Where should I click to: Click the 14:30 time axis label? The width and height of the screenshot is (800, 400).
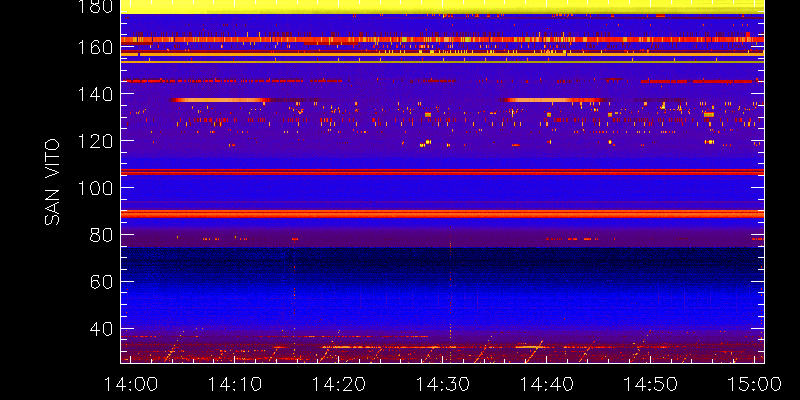point(442,384)
